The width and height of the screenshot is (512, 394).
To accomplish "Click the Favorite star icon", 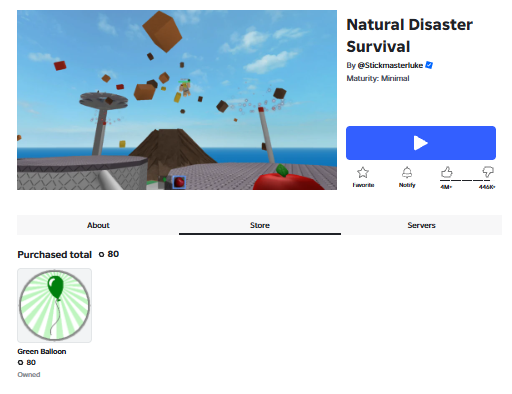I will point(363,172).
